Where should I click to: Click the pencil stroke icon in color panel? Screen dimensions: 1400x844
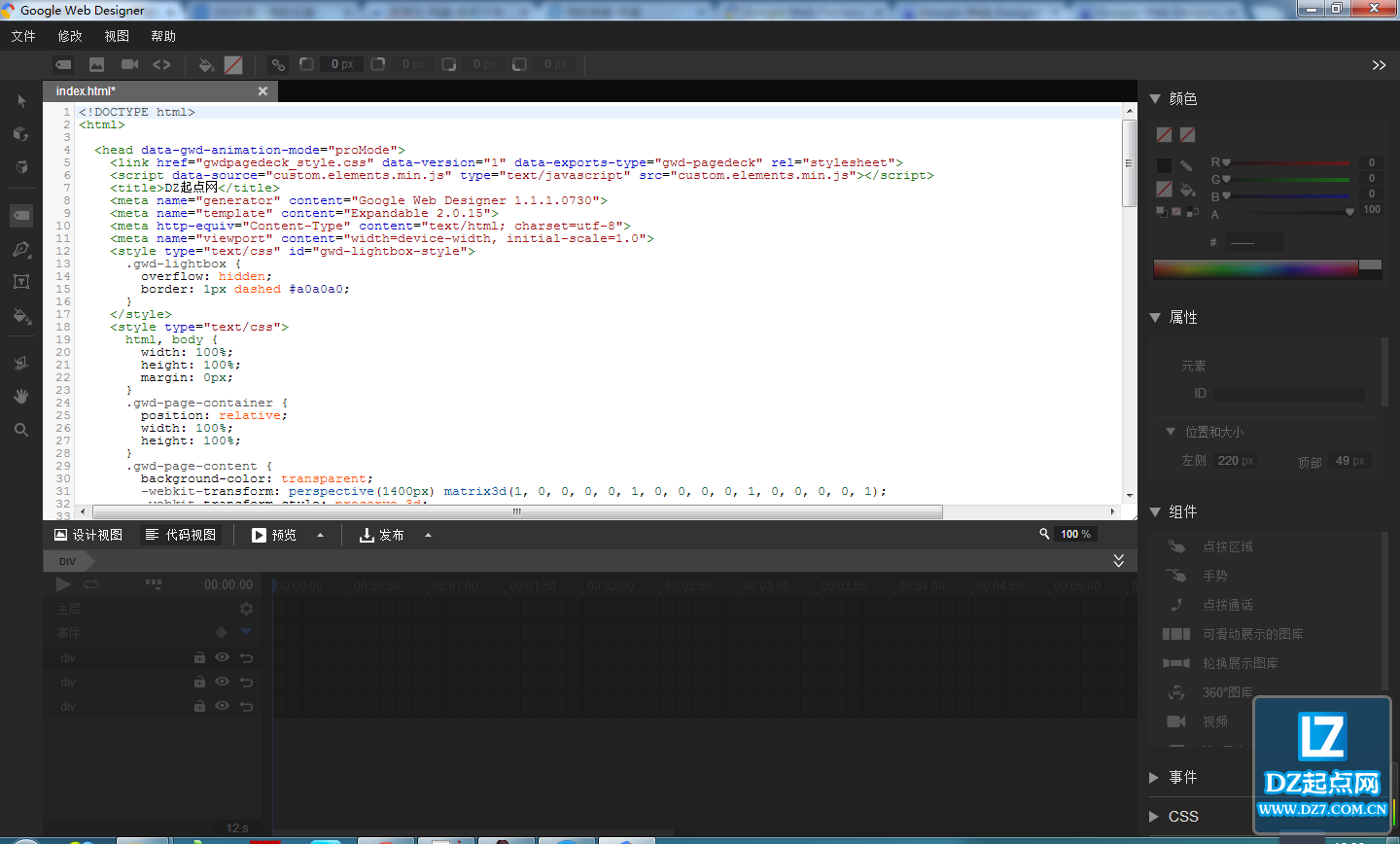[1187, 165]
